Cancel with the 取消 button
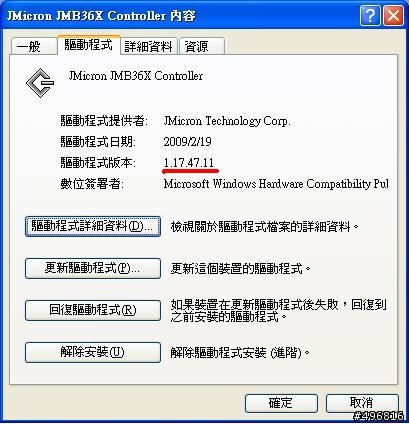 pos(362,403)
